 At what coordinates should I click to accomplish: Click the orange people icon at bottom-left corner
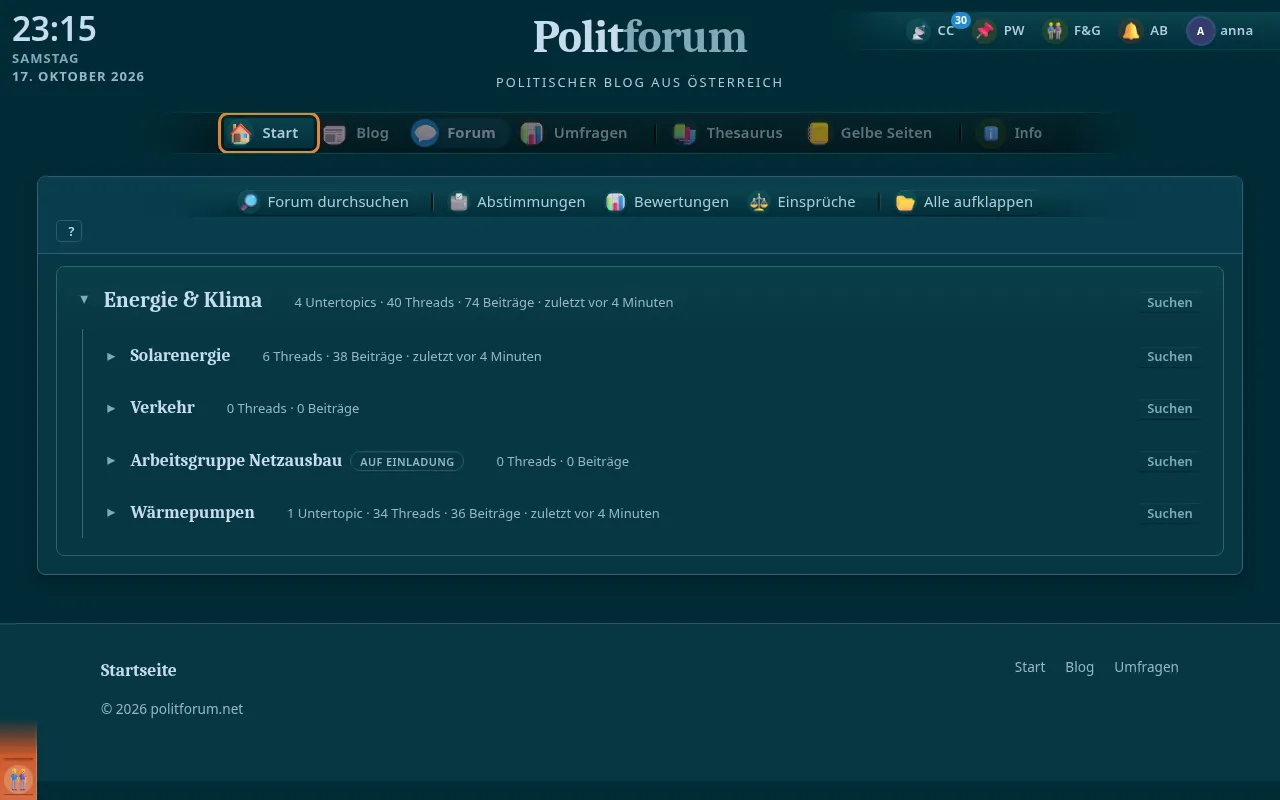(18, 778)
